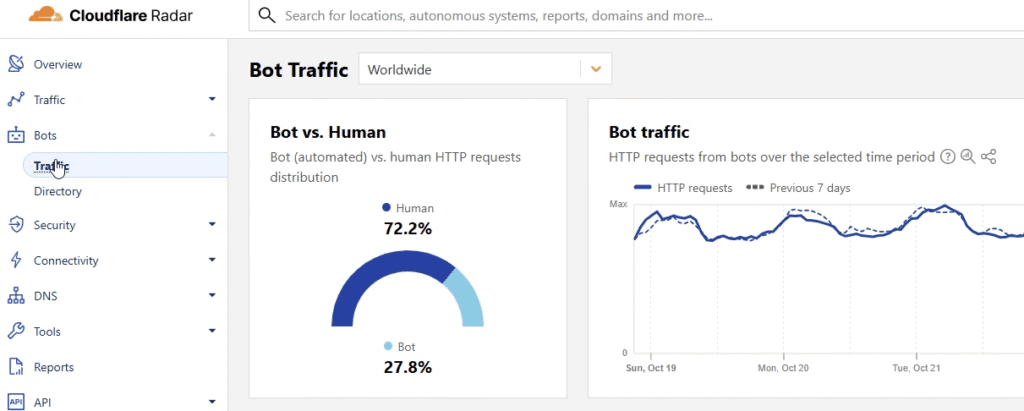Click the chart zoom magnifier icon
The height and width of the screenshot is (411, 1024).
pyautogui.click(x=968, y=157)
